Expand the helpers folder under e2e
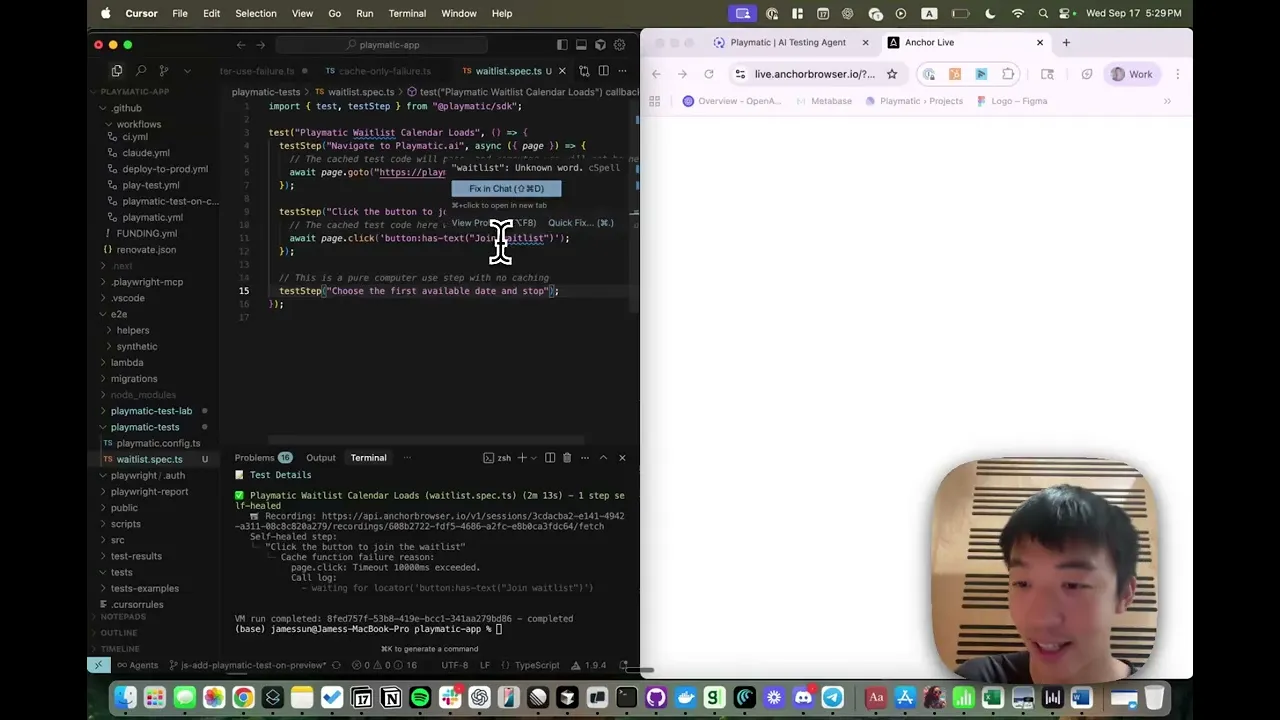This screenshot has width=1280, height=720. [132, 330]
